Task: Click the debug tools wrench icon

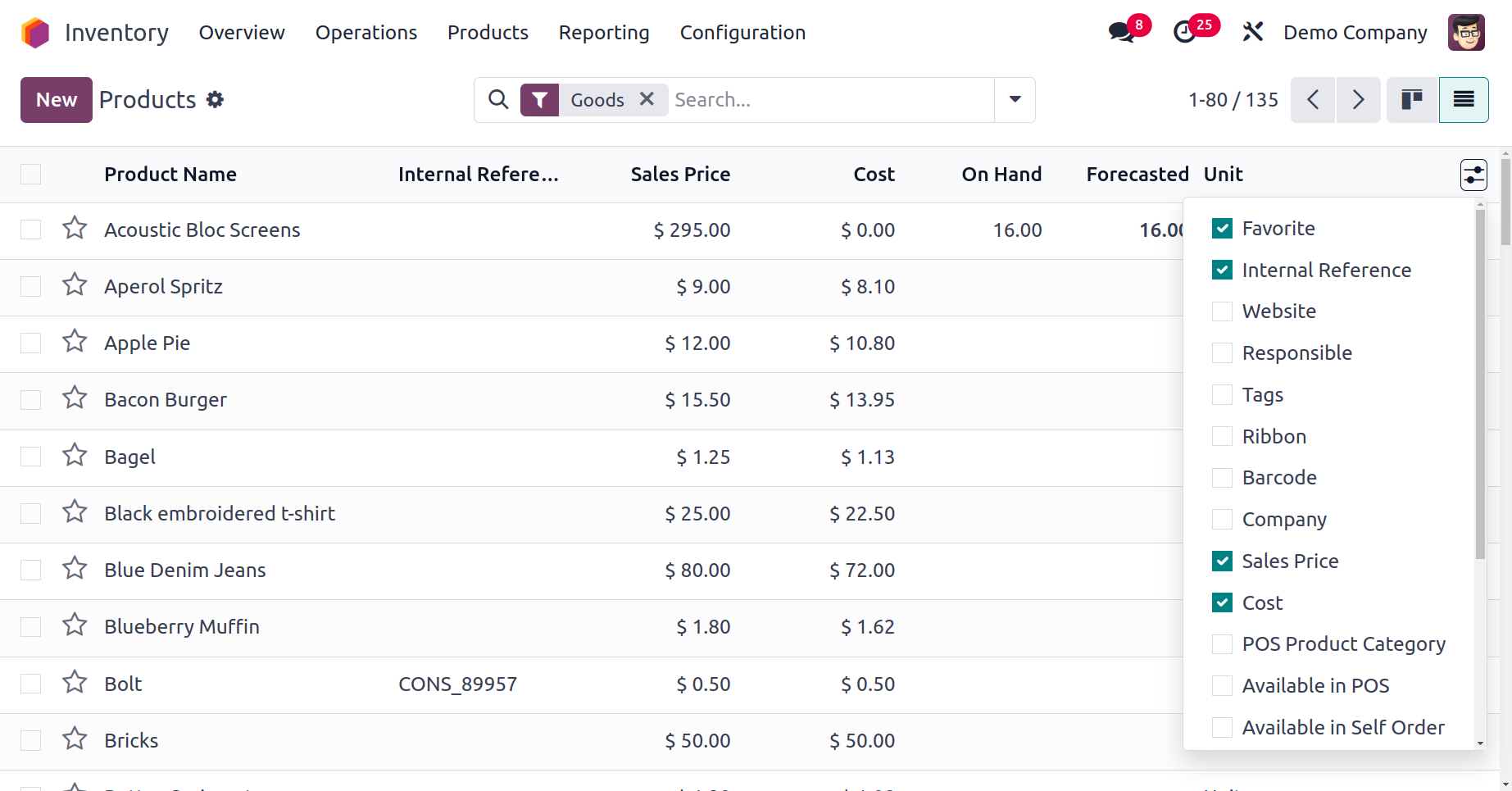Action: [x=1252, y=33]
